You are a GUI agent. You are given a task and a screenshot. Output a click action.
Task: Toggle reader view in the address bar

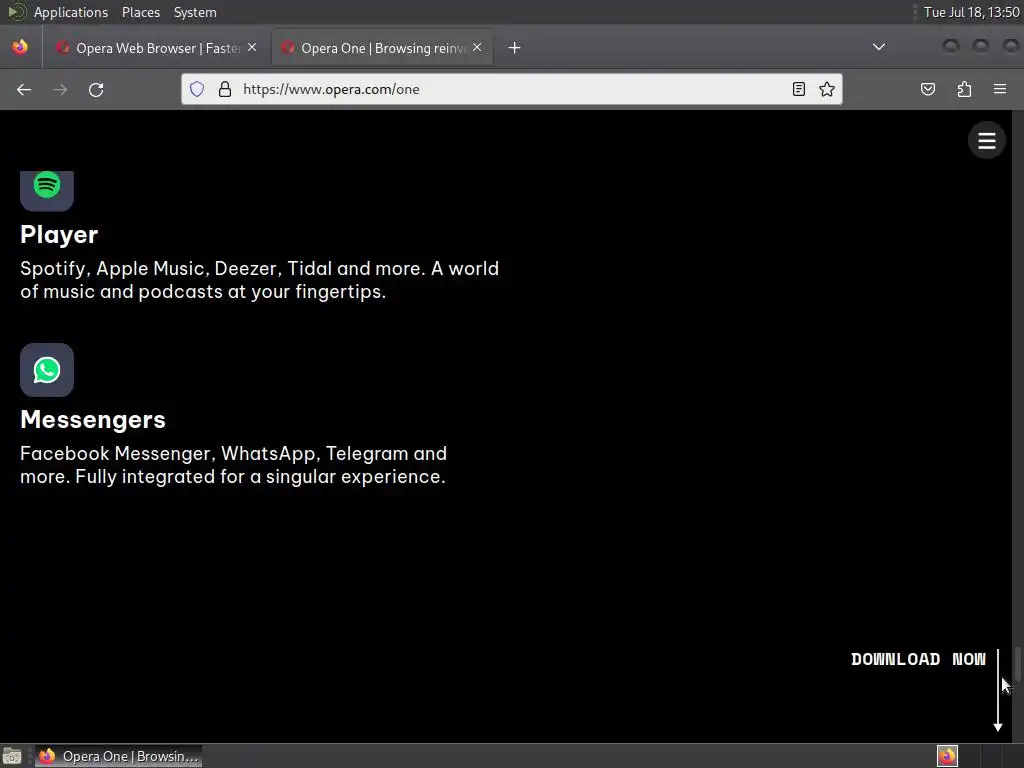click(798, 89)
